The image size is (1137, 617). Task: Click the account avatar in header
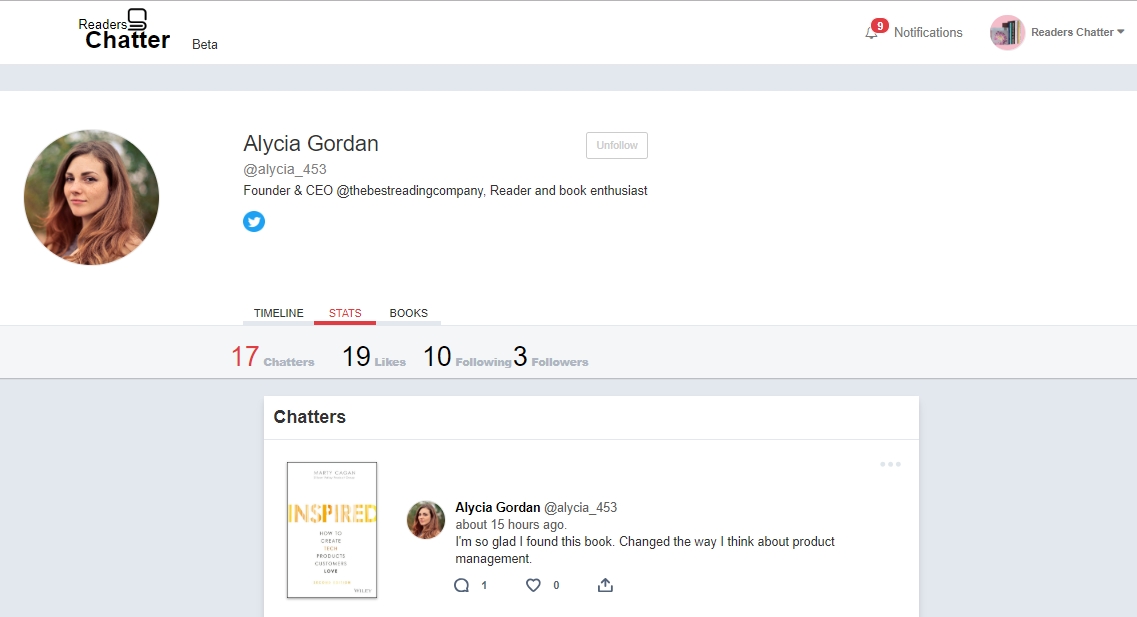(1007, 33)
